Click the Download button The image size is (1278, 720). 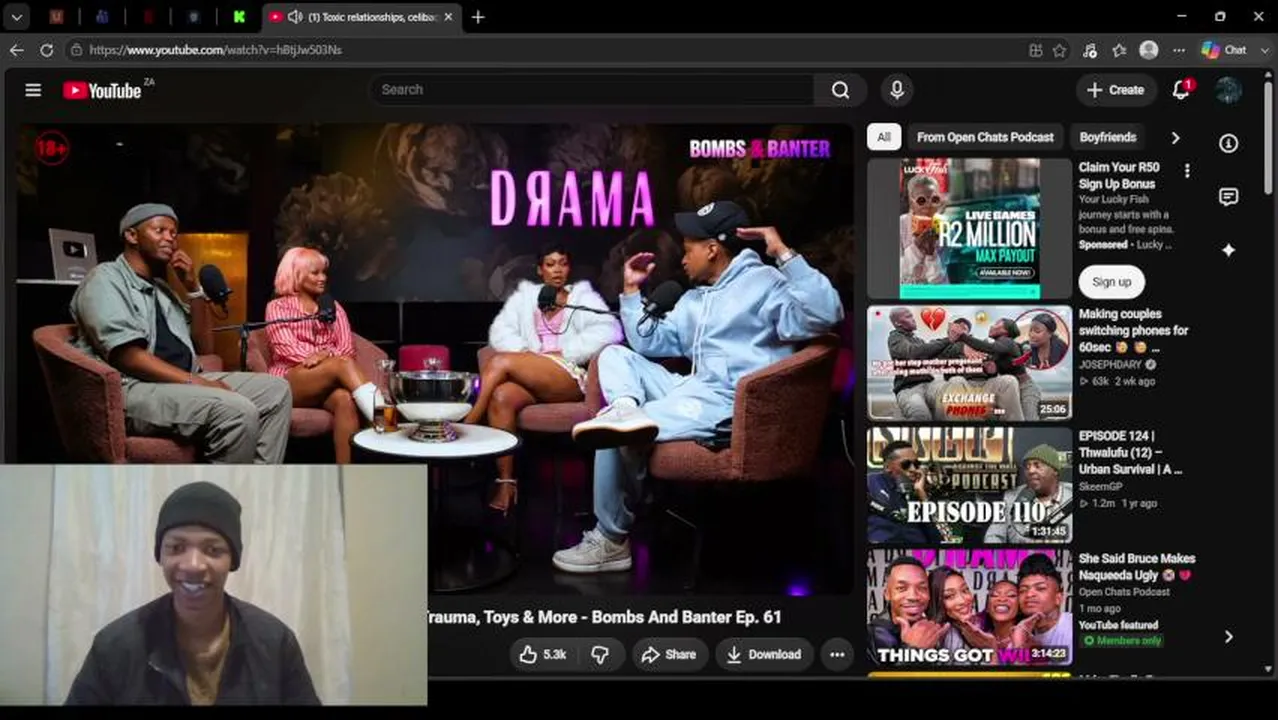point(764,654)
